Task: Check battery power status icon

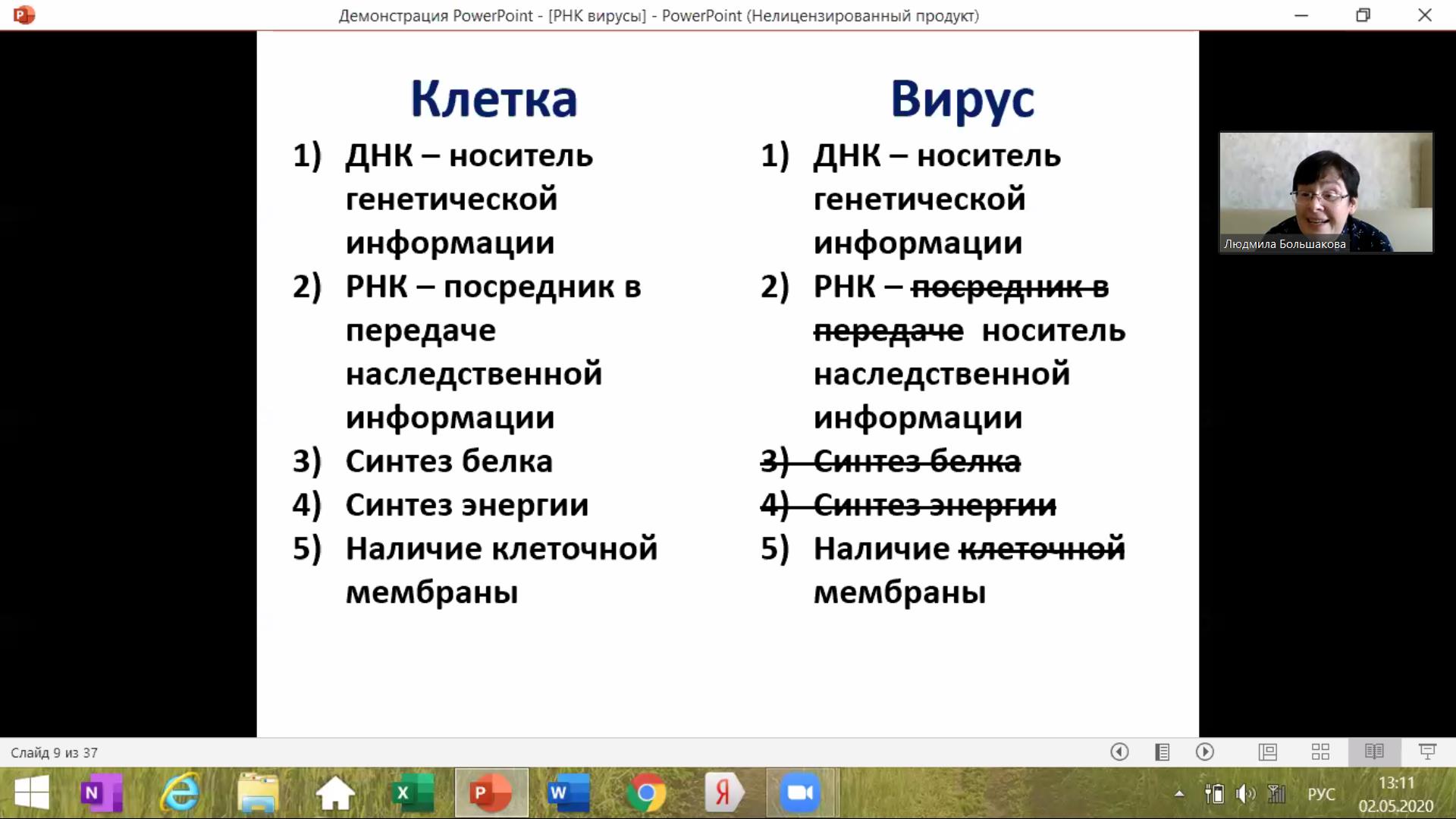Action: click(x=1214, y=794)
